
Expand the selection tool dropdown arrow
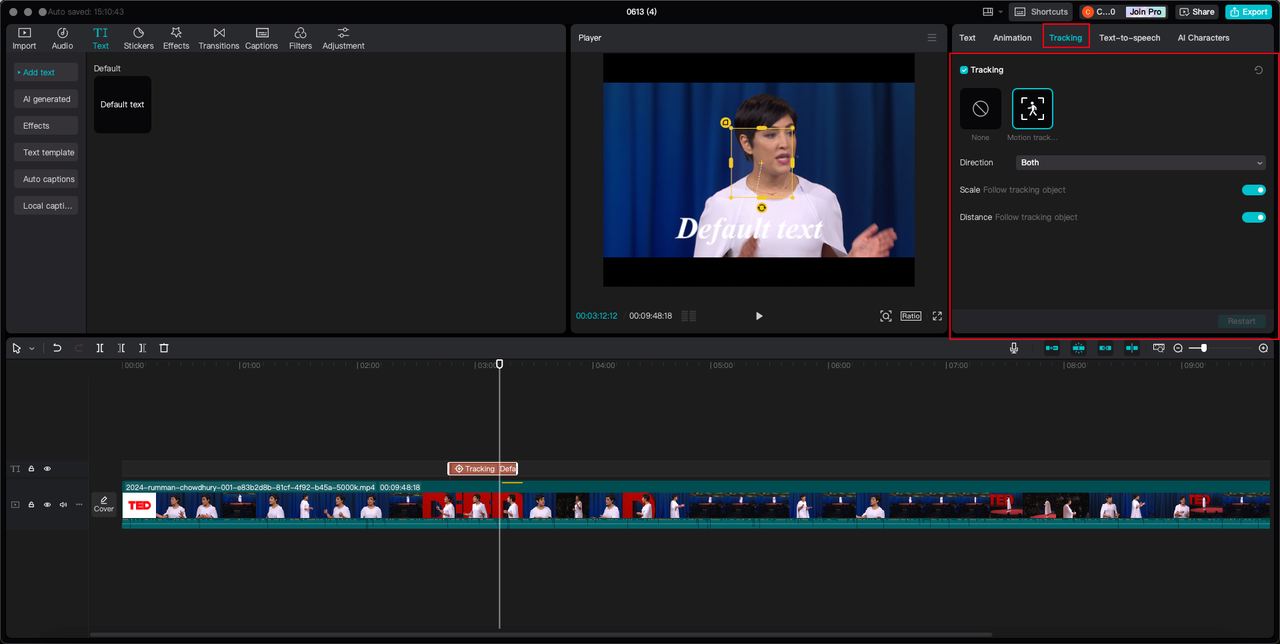31,348
